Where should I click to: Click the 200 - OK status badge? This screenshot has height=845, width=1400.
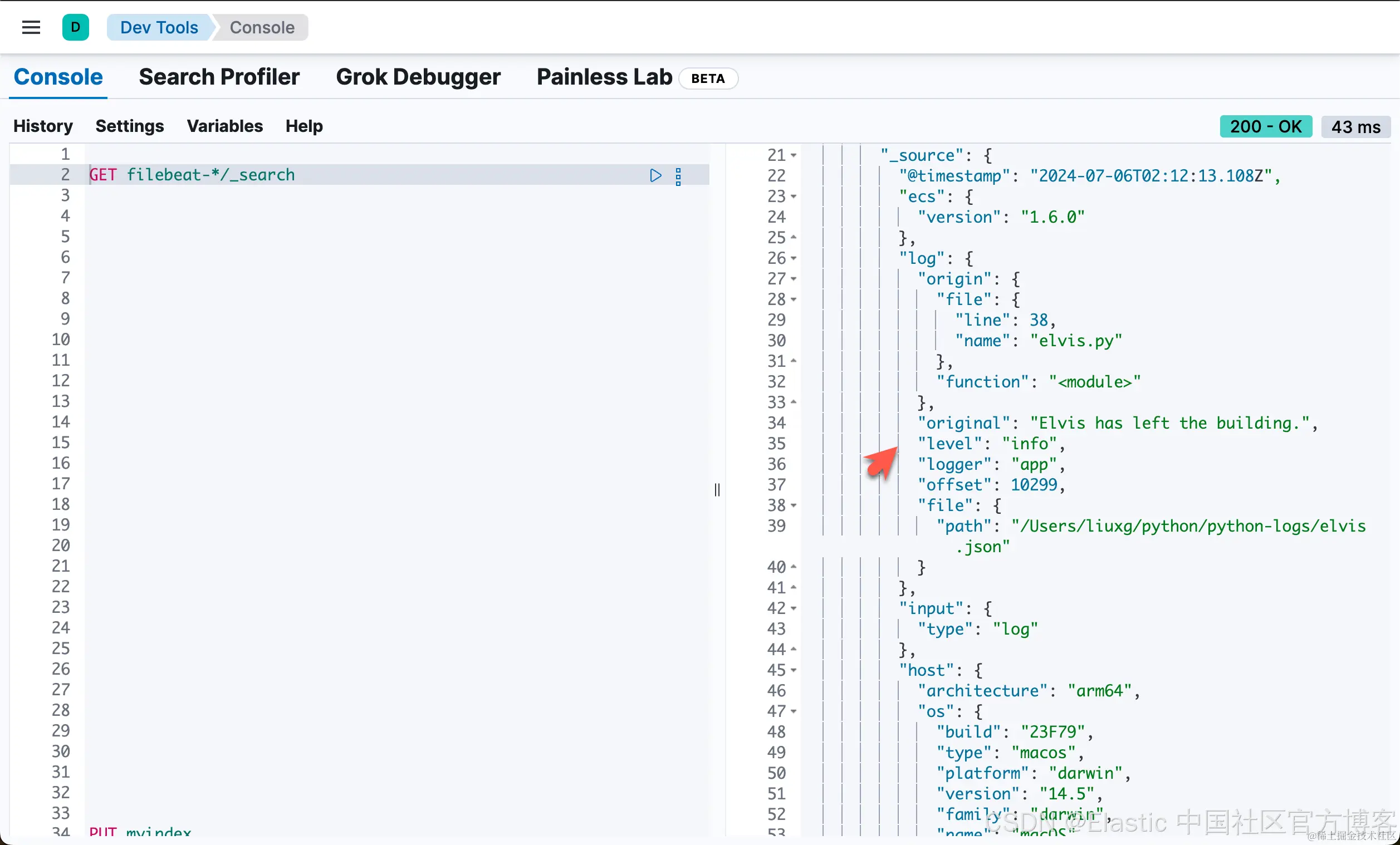pyautogui.click(x=1265, y=126)
